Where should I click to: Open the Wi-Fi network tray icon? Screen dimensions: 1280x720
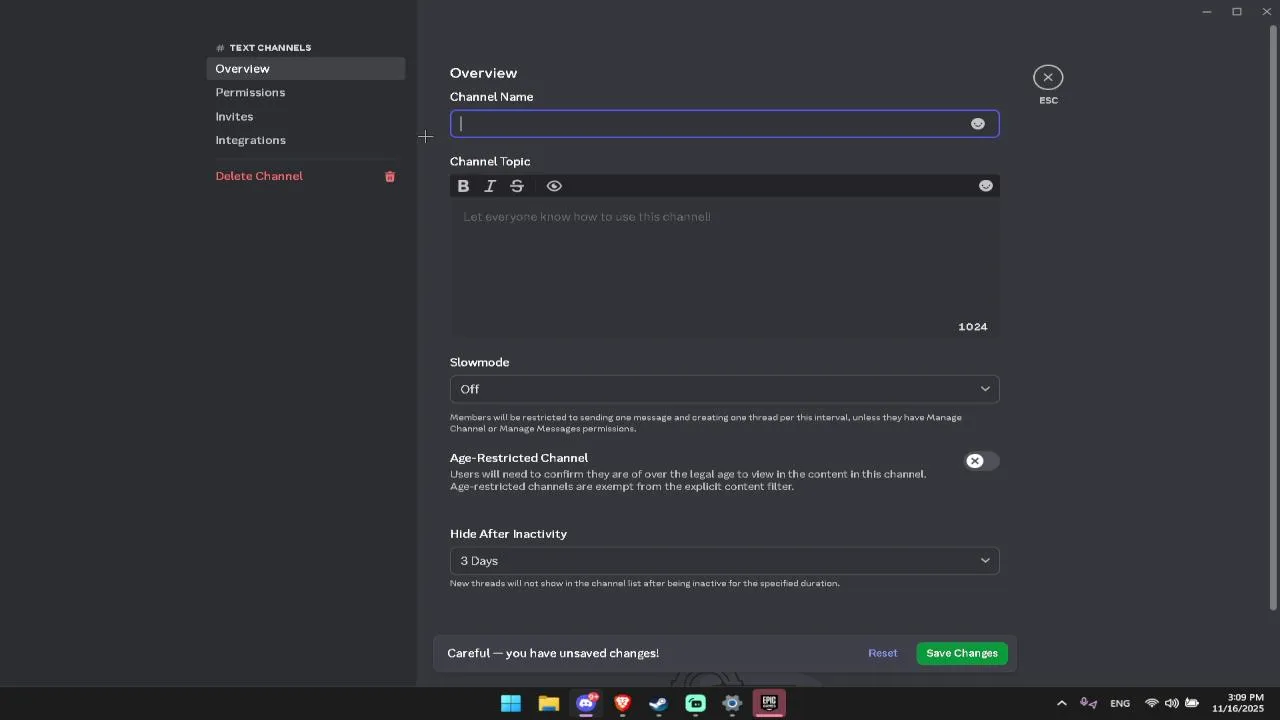tap(1151, 703)
